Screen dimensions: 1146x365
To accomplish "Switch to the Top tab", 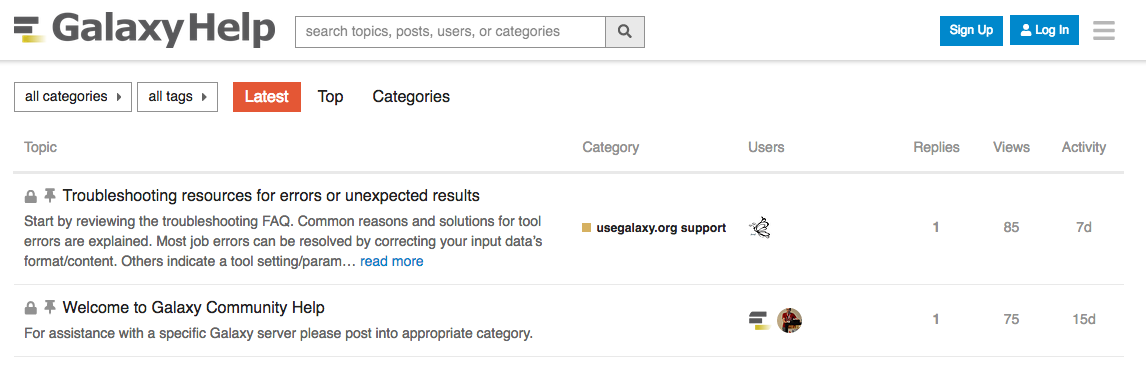I will tap(330, 97).
